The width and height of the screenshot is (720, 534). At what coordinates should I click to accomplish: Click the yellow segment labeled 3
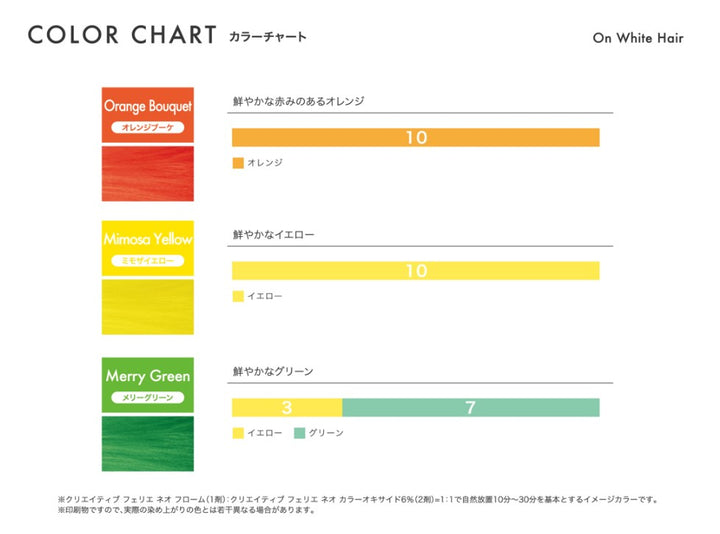287,407
